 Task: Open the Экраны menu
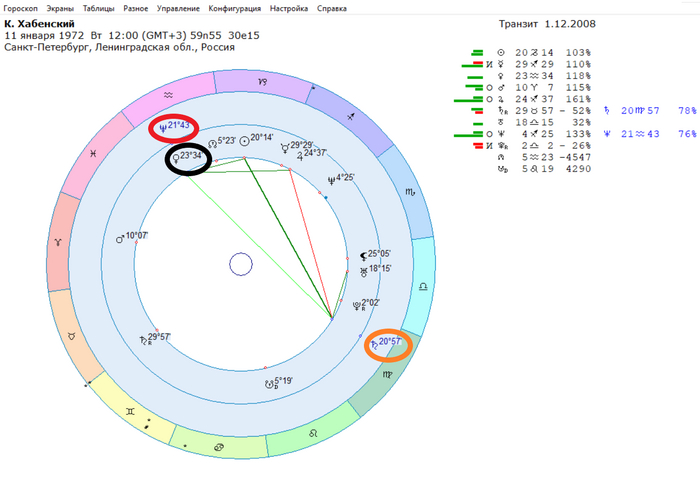pyautogui.click(x=60, y=8)
